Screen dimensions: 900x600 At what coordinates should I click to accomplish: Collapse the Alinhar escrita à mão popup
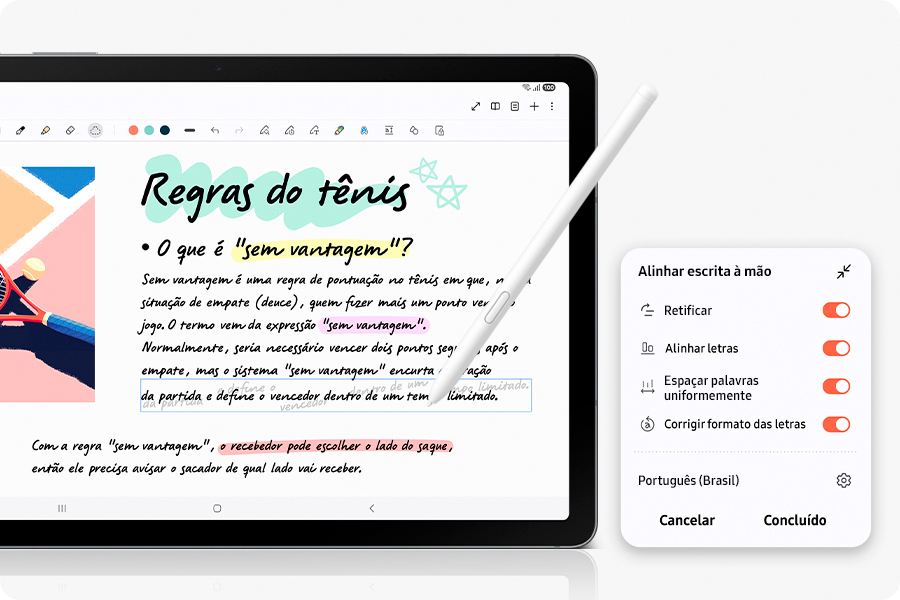pos(845,270)
